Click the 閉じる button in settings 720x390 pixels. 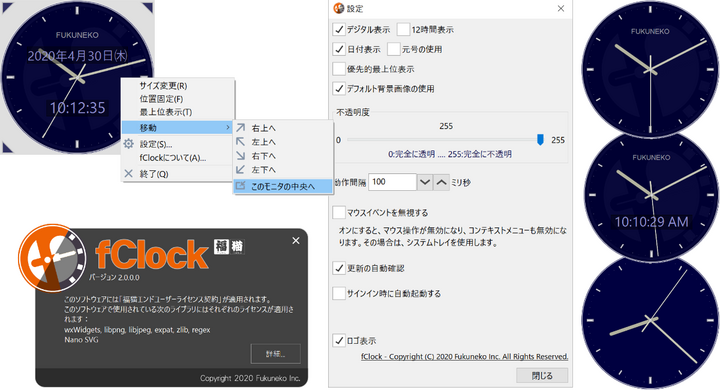pyautogui.click(x=542, y=375)
